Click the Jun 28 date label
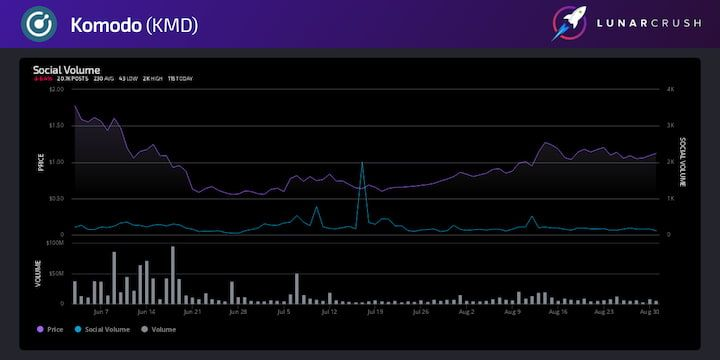This screenshot has height=360, width=720. pyautogui.click(x=238, y=312)
